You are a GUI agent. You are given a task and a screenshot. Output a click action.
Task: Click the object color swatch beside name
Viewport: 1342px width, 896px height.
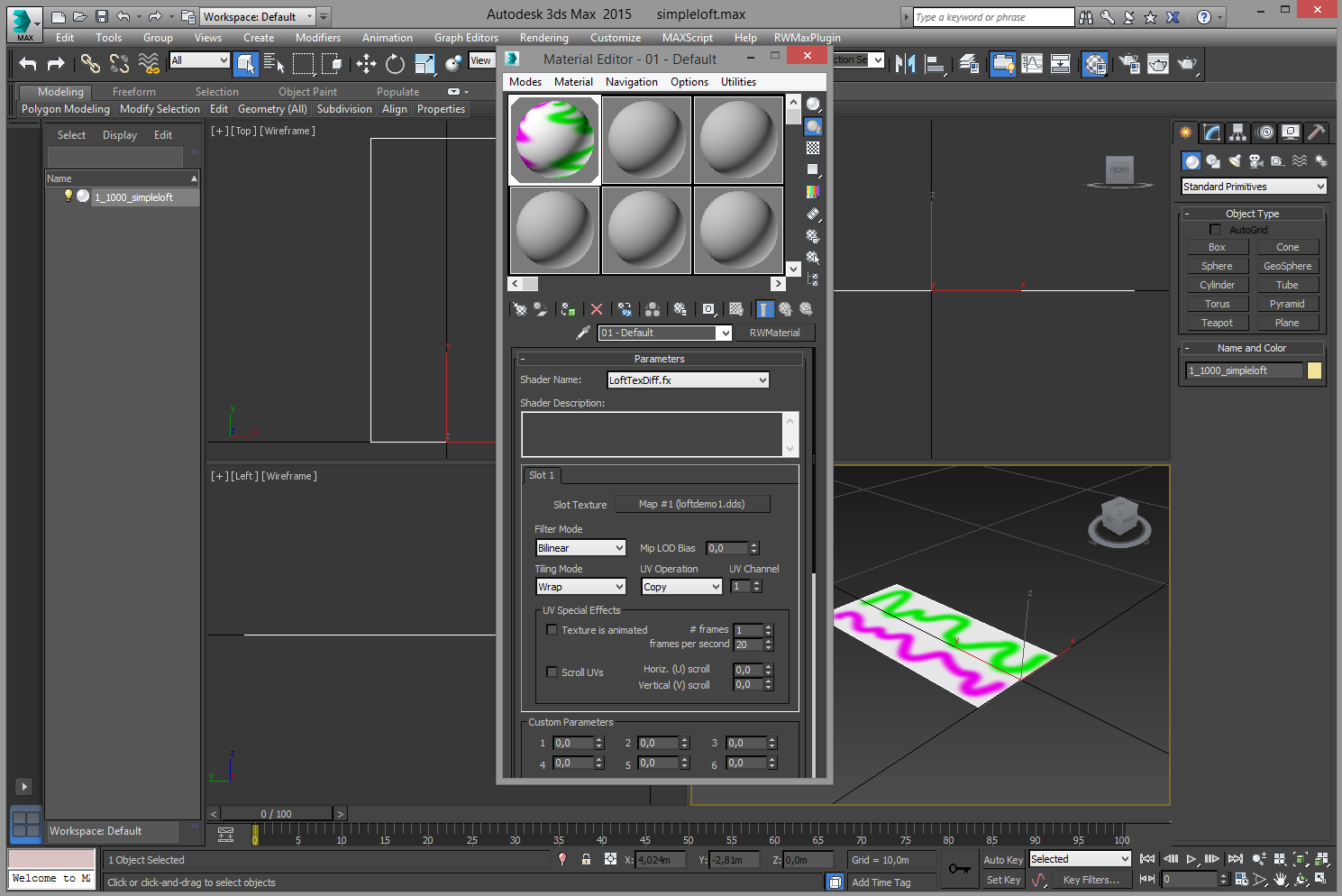1314,370
